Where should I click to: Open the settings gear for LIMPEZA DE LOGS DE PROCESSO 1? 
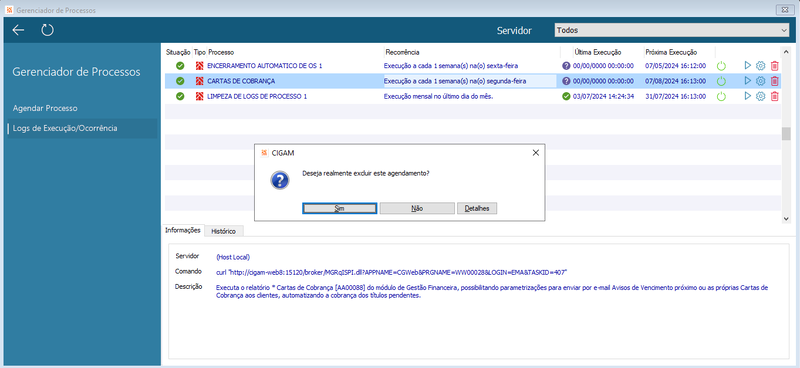point(760,96)
